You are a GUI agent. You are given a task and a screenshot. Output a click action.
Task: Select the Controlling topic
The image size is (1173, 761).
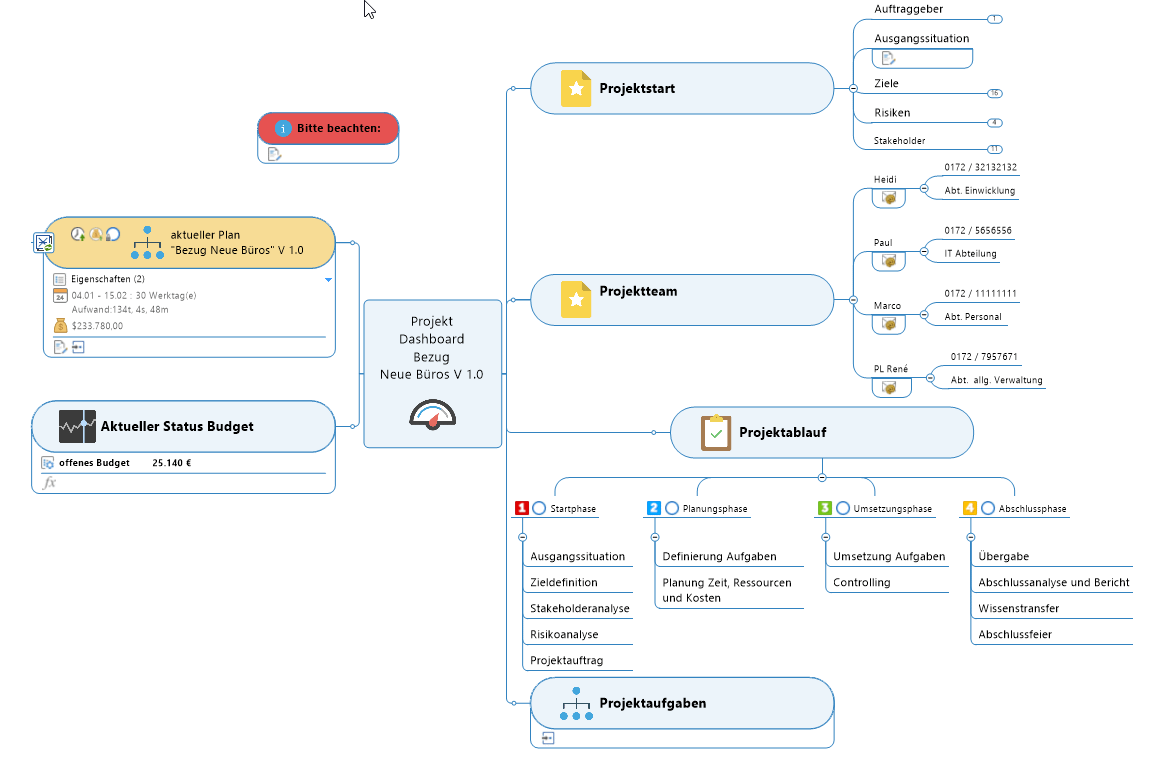point(862,583)
